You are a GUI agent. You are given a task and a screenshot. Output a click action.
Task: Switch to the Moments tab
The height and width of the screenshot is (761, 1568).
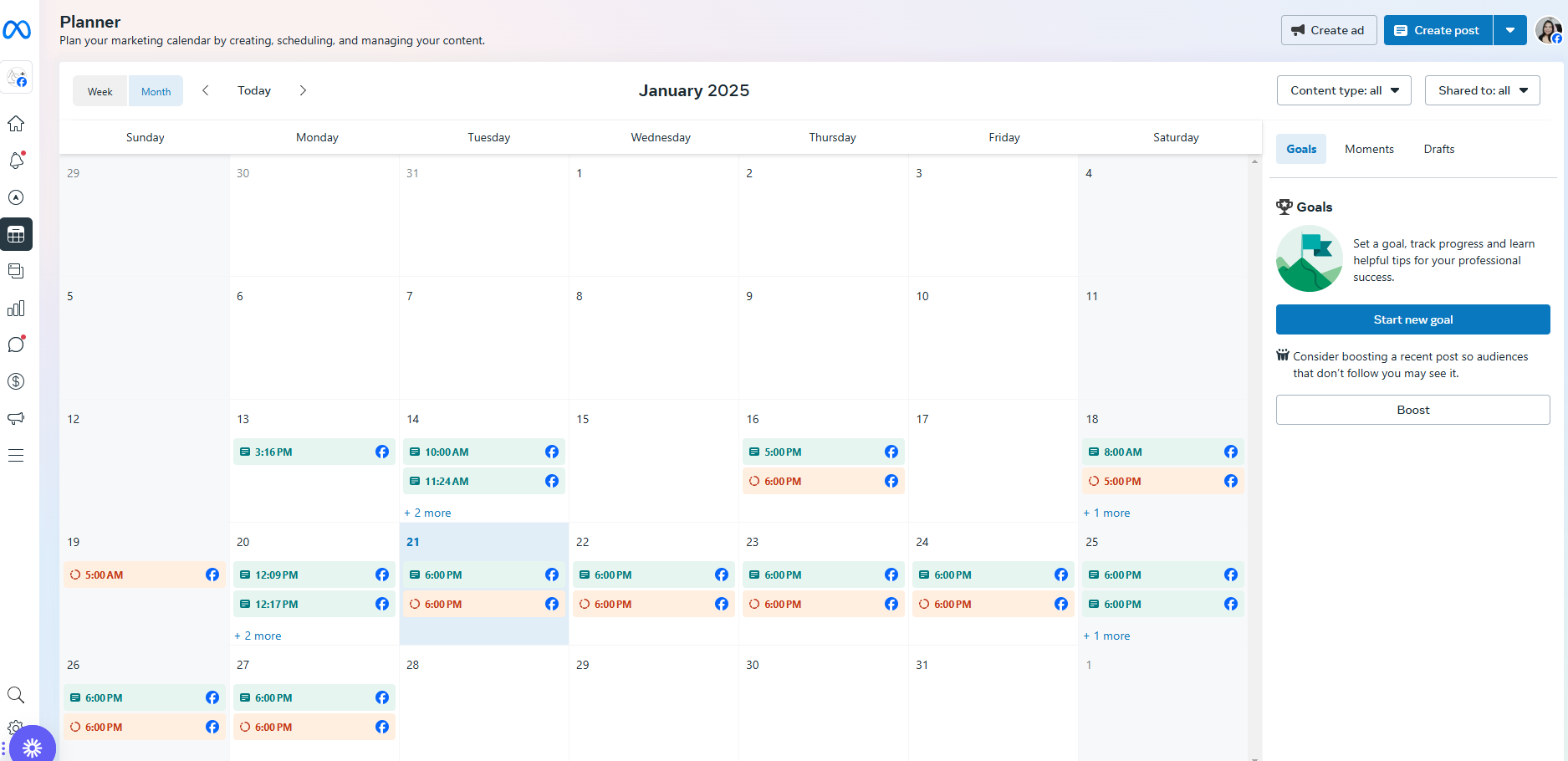tap(1369, 149)
